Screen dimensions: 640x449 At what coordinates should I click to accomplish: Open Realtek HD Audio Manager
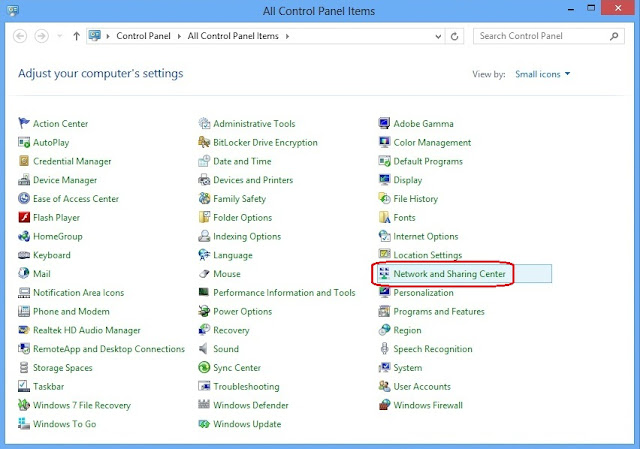[x=87, y=330]
